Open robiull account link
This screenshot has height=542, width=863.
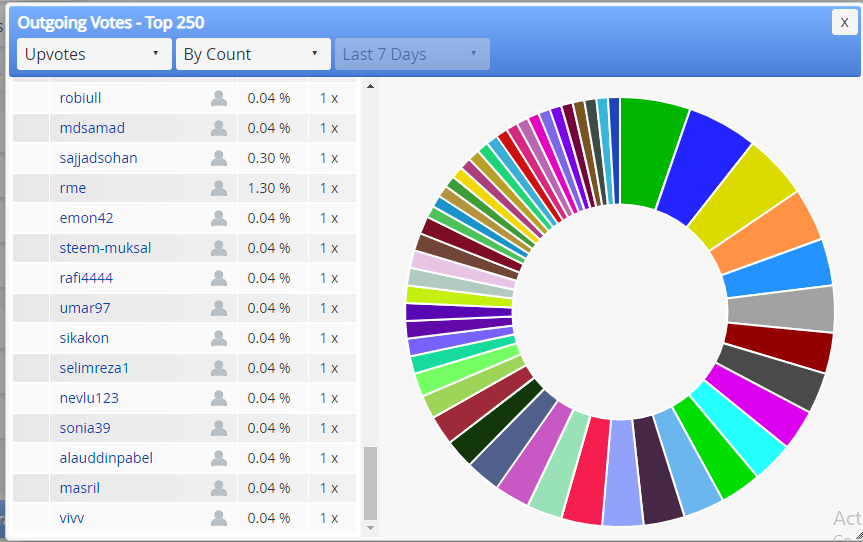click(x=80, y=98)
